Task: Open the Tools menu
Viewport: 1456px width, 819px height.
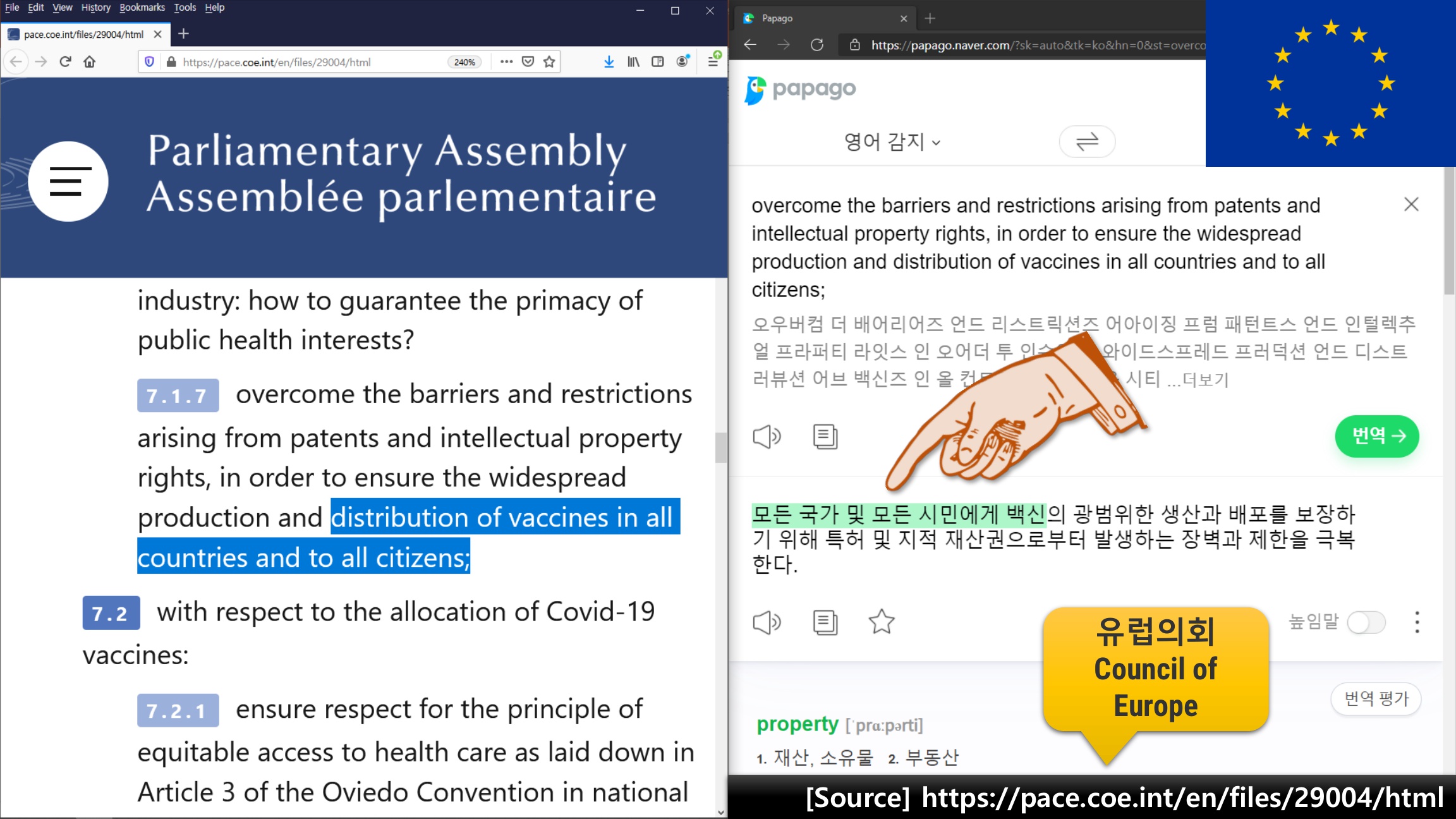Action: pyautogui.click(x=185, y=8)
